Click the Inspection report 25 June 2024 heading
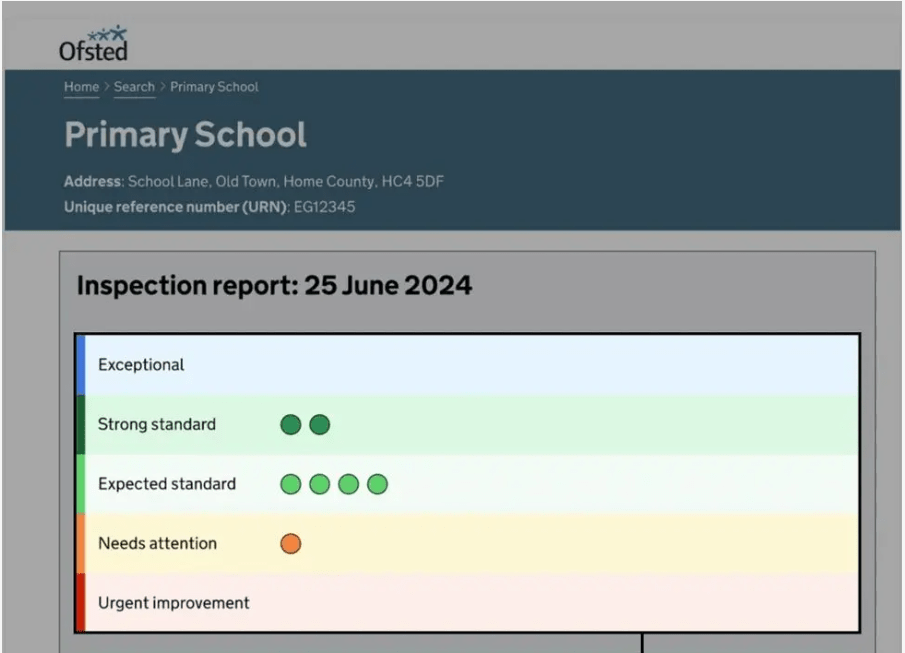Viewport: 905px width, 653px height. (274, 286)
